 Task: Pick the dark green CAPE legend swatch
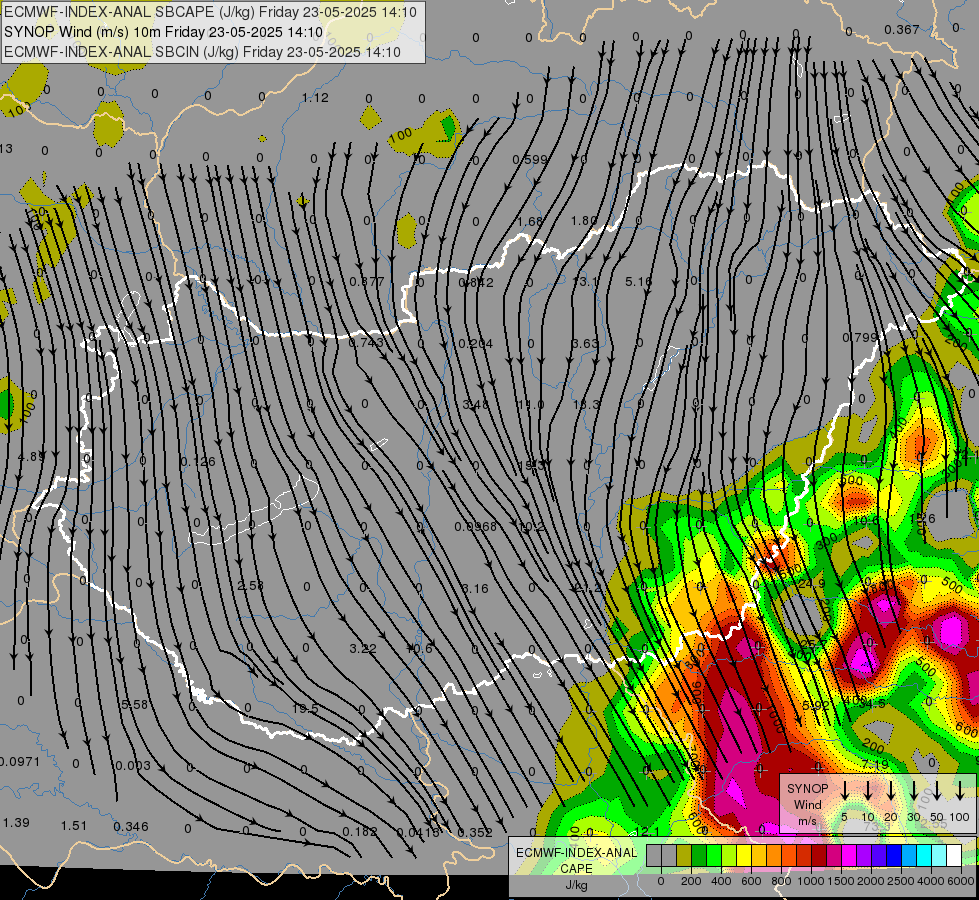coord(699,856)
